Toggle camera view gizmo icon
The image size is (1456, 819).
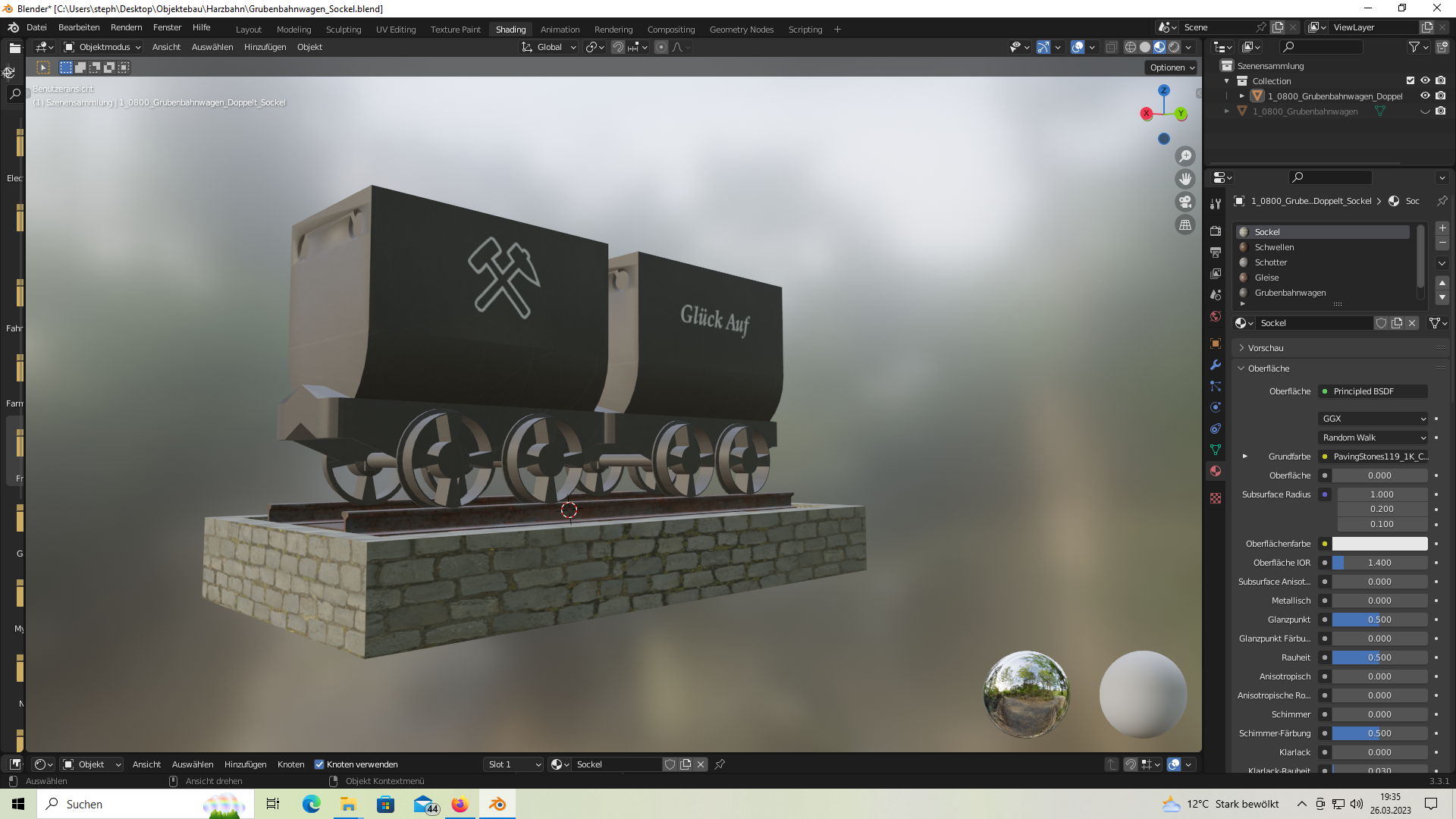pos(1185,202)
